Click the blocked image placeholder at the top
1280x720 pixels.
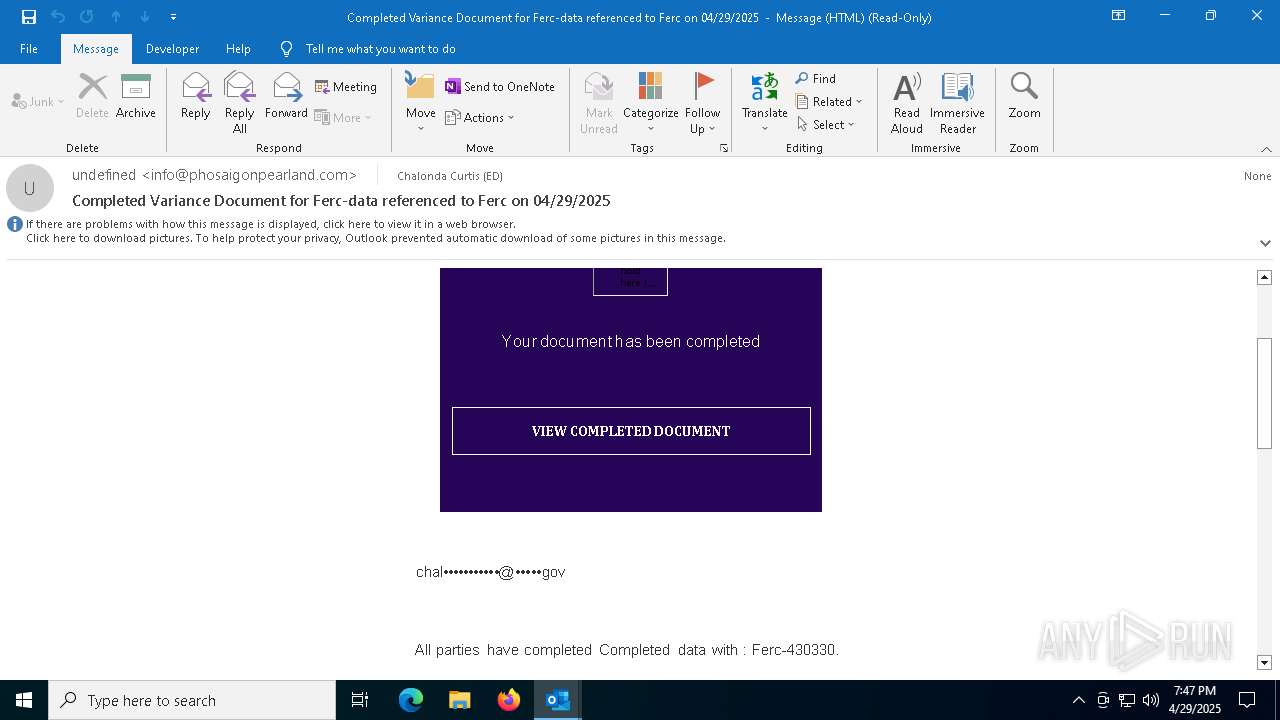630,281
